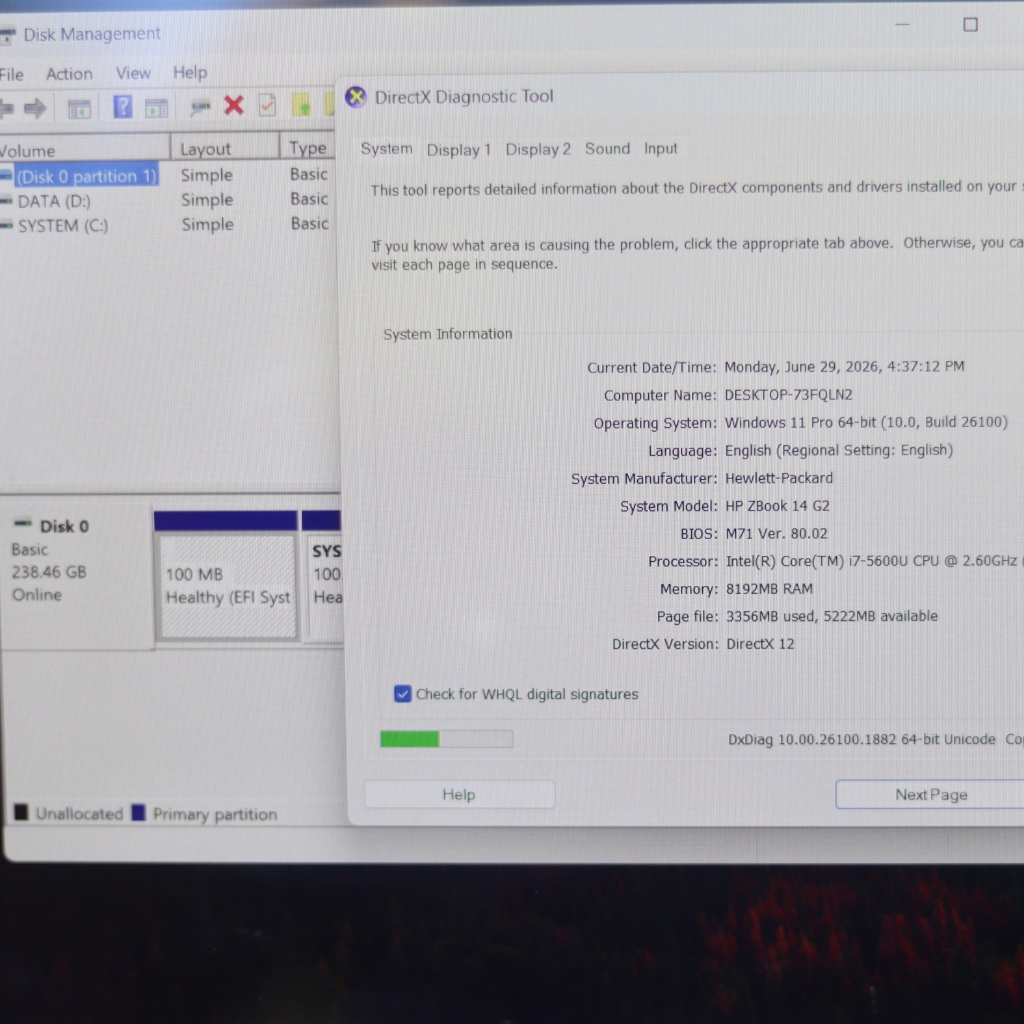Click the Disk Management title bar icon
The image size is (1024, 1024).
7,35
